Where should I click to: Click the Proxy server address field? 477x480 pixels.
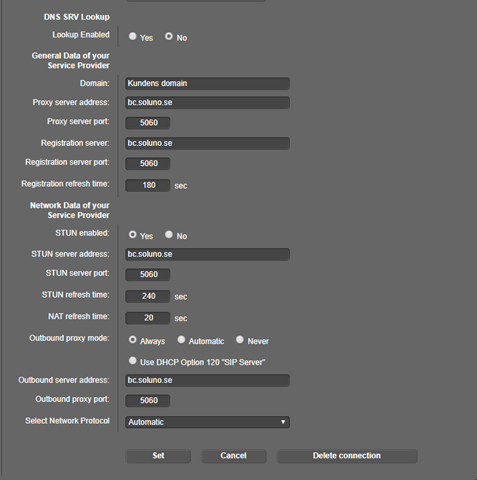pos(207,102)
